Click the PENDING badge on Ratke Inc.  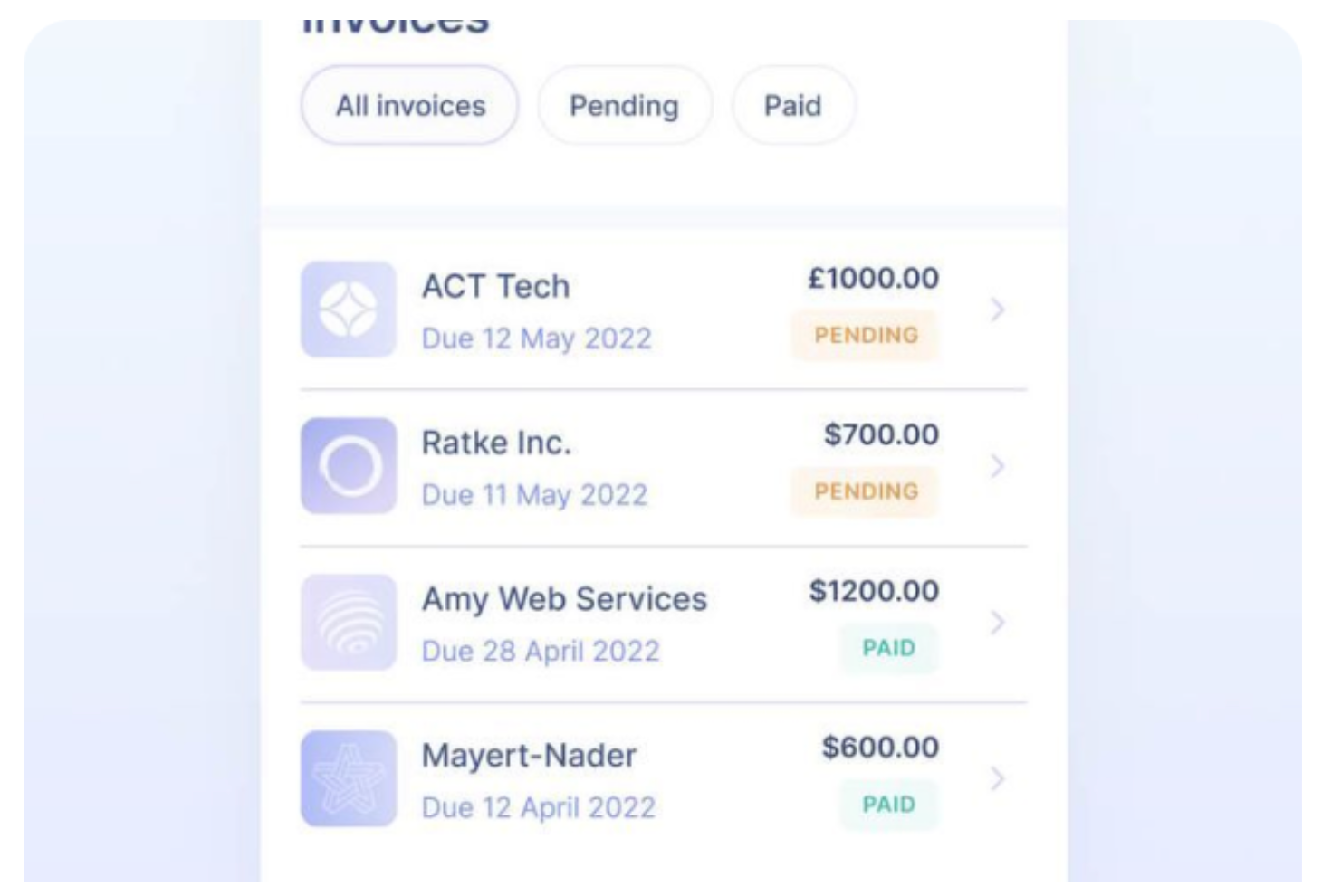tap(866, 491)
